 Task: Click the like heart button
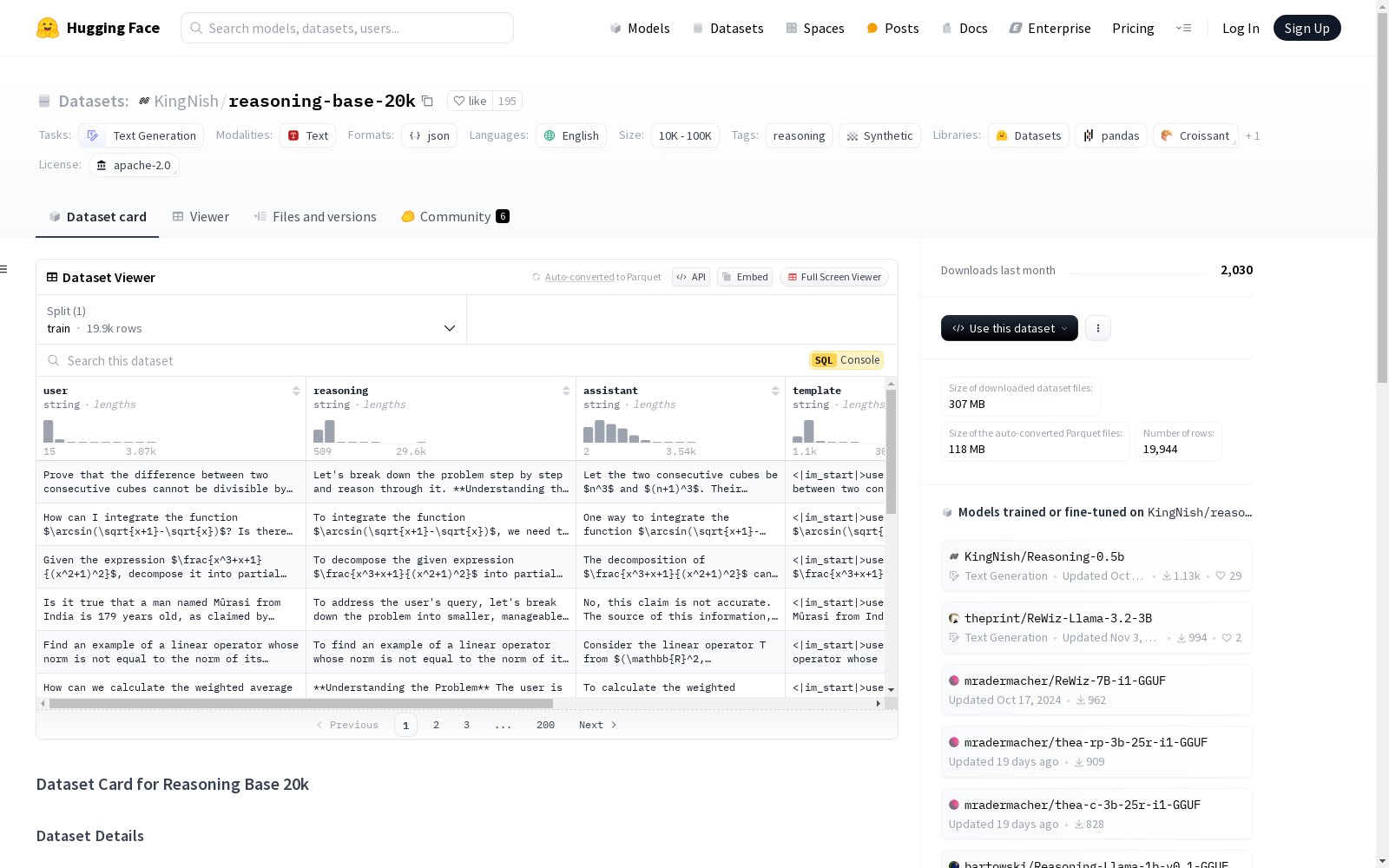pos(470,101)
